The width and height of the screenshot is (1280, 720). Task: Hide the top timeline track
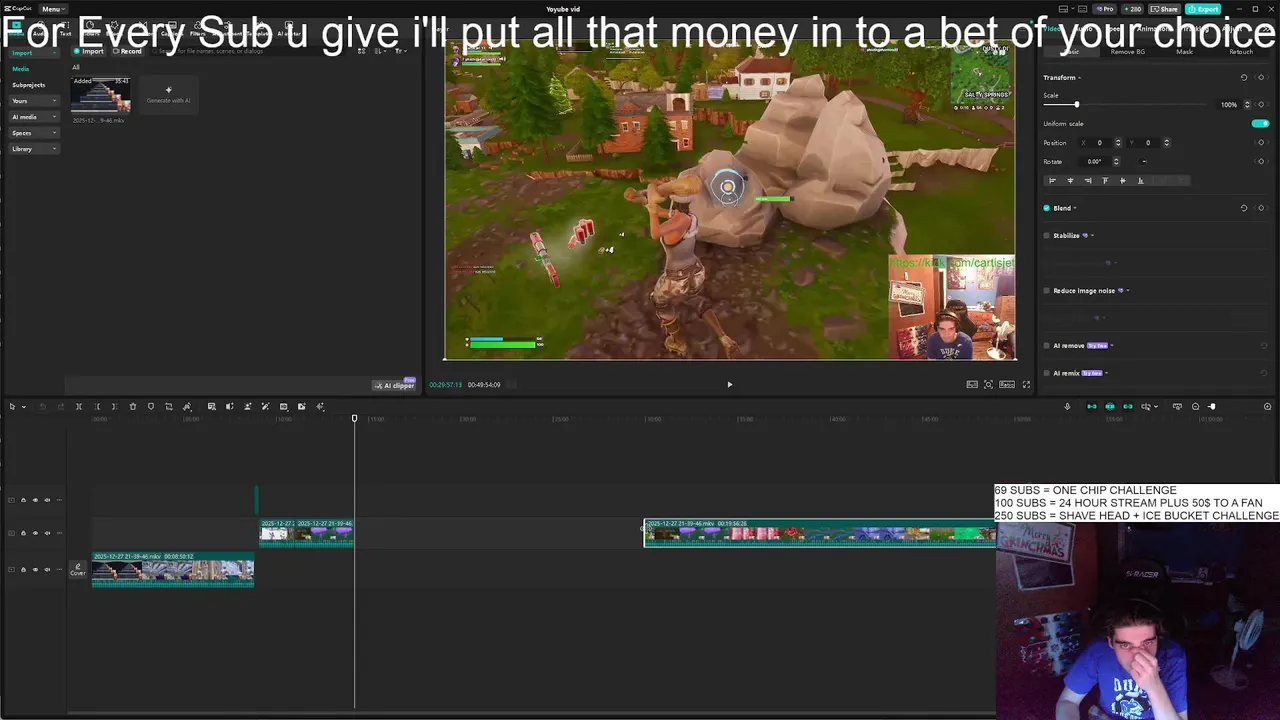coord(35,500)
